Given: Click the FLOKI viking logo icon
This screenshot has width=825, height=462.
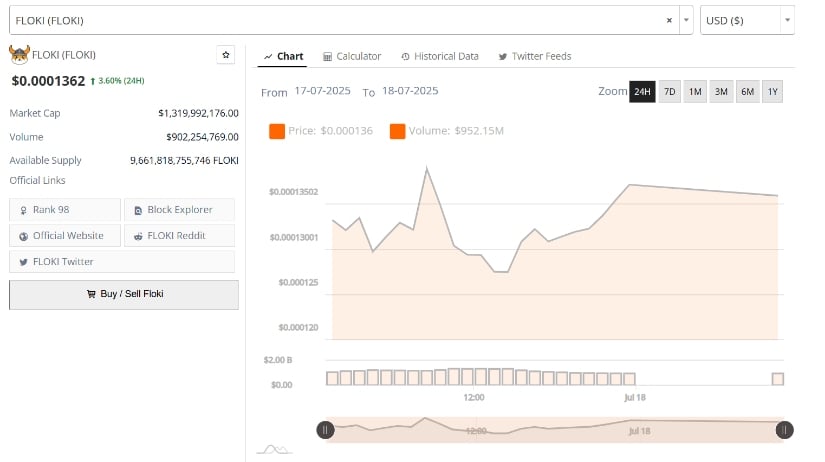Looking at the screenshot, I should coord(19,54).
